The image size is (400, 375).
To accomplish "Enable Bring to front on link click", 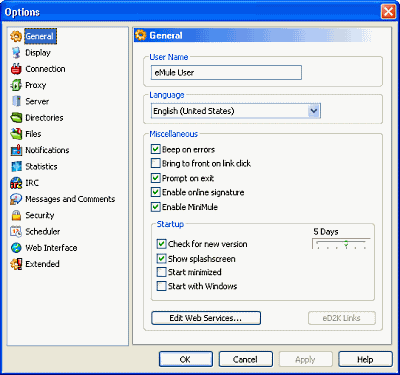I will click(155, 163).
